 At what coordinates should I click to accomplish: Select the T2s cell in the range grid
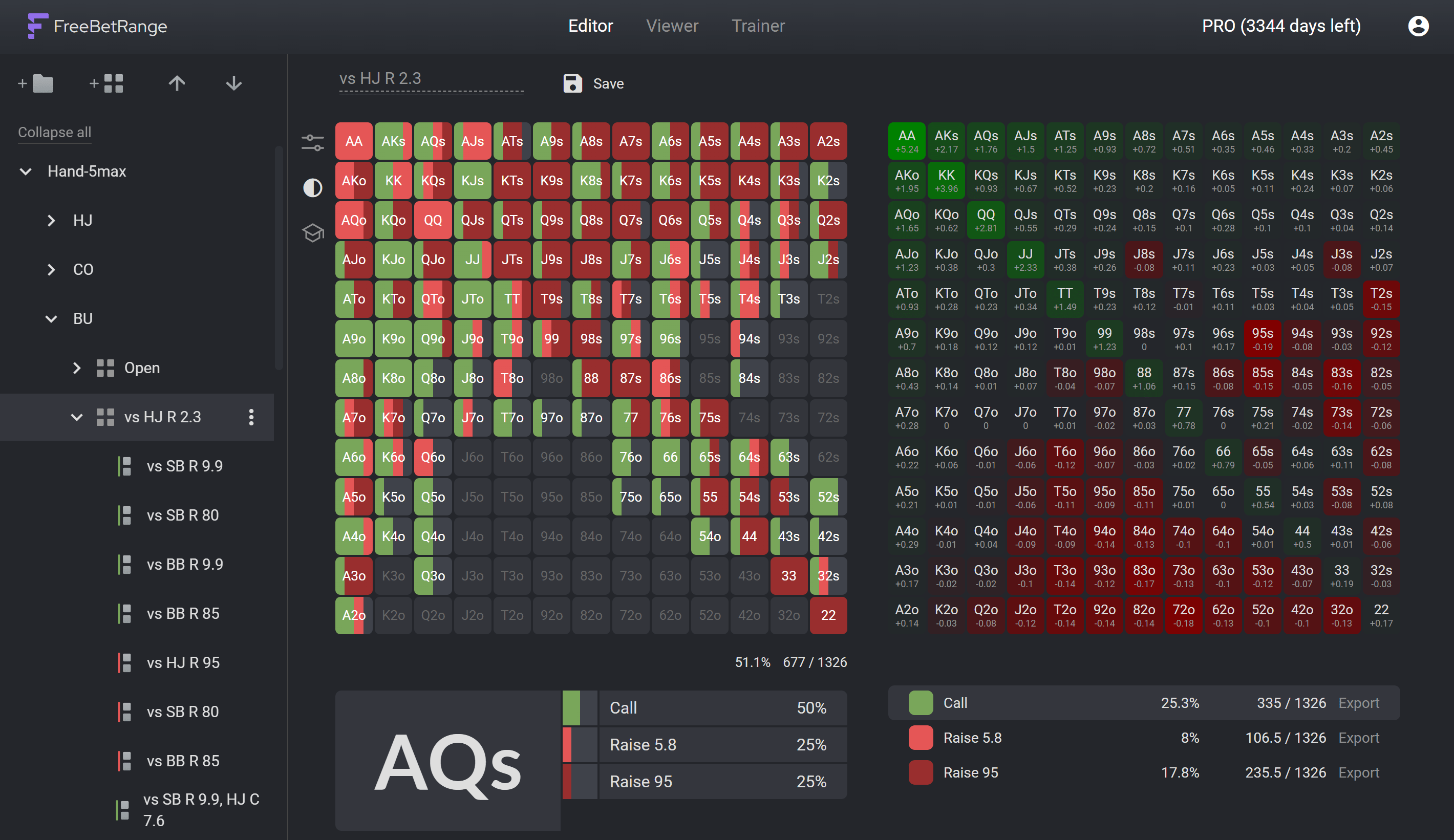pos(828,299)
